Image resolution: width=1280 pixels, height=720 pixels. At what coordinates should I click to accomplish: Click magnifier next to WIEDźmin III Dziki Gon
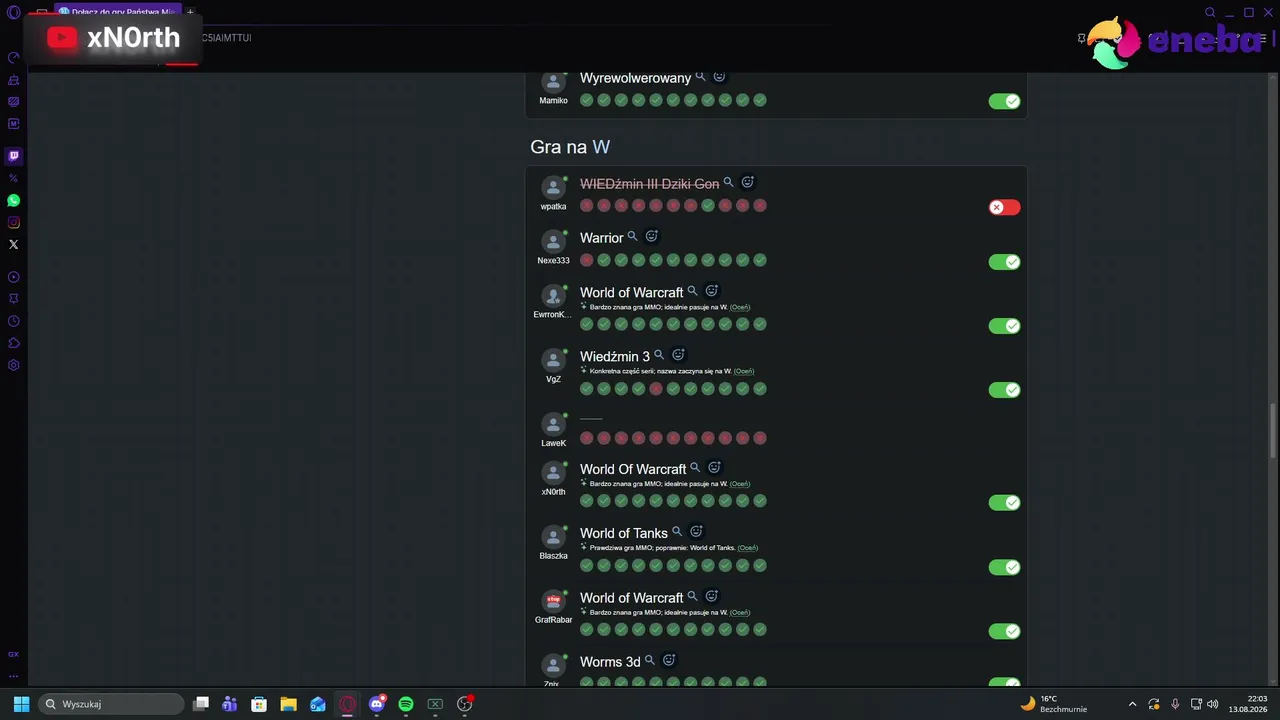729,183
